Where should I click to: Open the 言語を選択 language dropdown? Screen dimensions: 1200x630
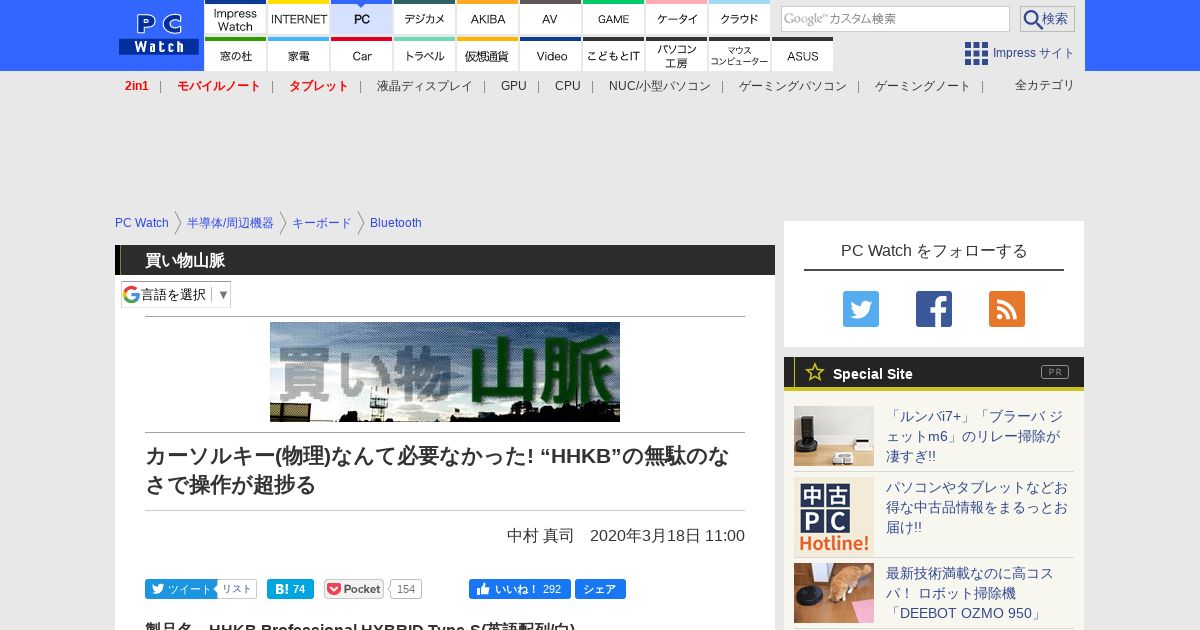pos(176,294)
